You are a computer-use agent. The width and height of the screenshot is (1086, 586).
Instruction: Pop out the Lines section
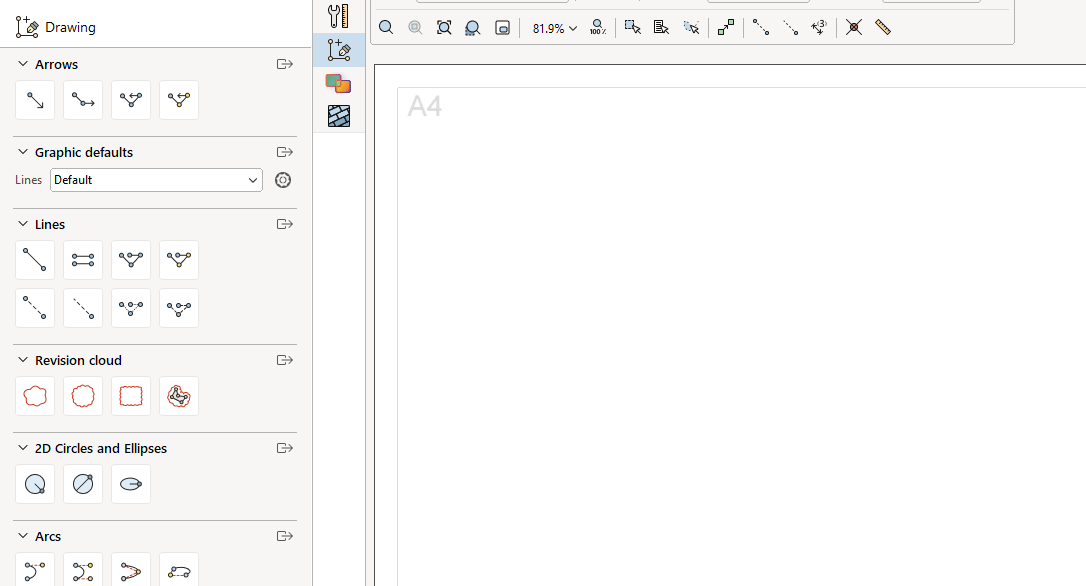285,224
